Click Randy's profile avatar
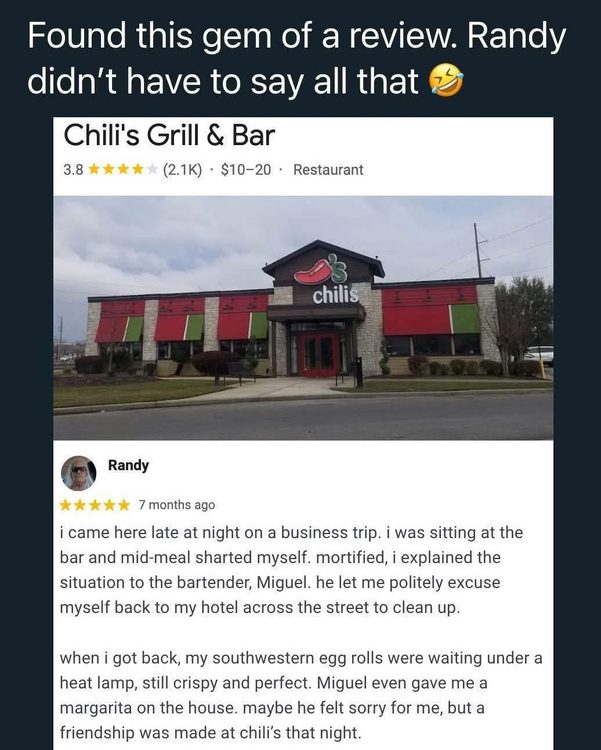Image resolution: width=601 pixels, height=750 pixels. (x=78, y=473)
